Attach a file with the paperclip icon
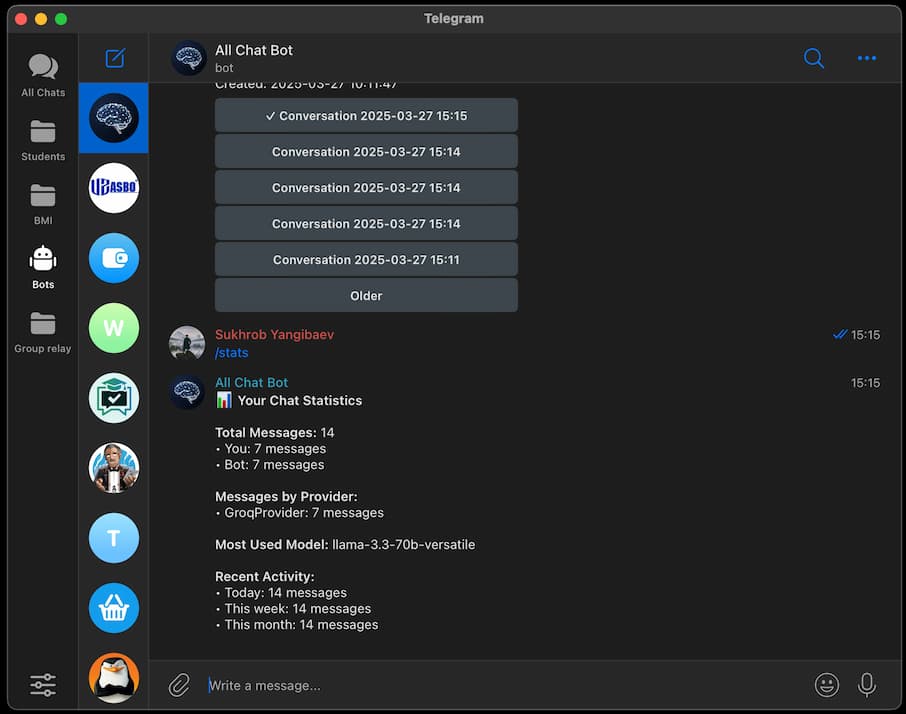Viewport: 906px width, 714px height. pos(179,685)
